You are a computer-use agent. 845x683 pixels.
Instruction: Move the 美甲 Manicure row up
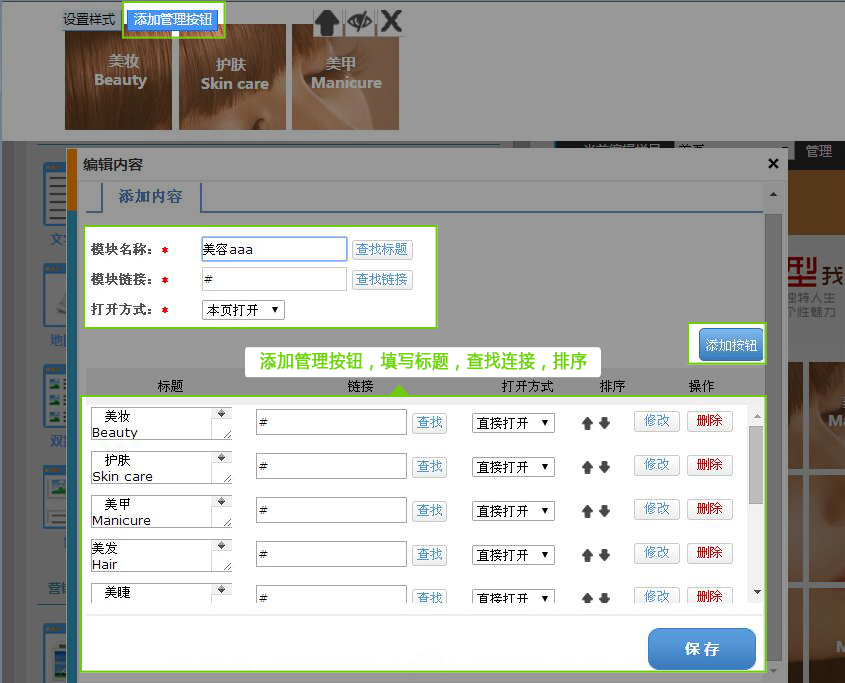pos(588,511)
